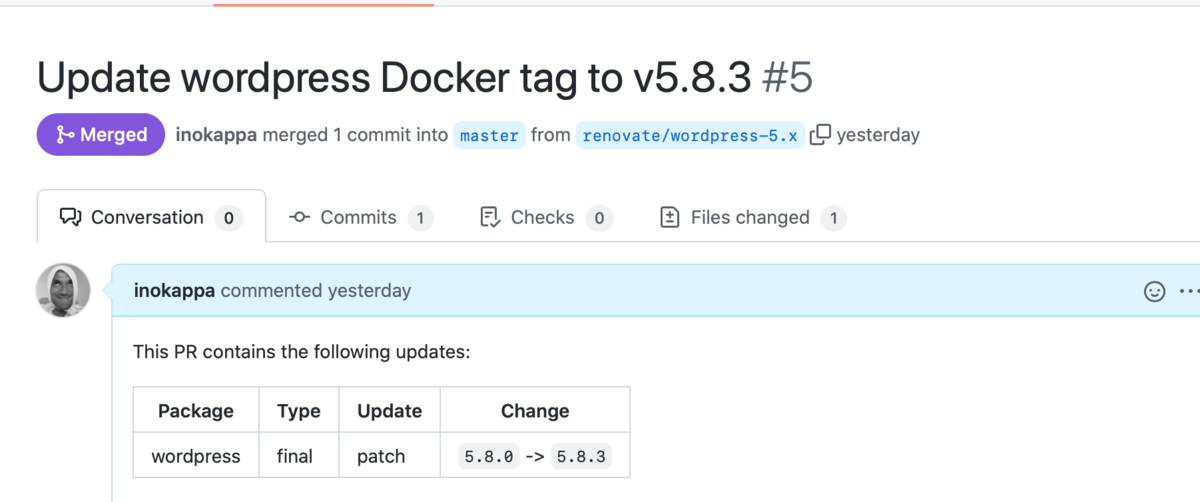This screenshot has width=1200, height=502.
Task: Click the Change column header
Action: 535,411
